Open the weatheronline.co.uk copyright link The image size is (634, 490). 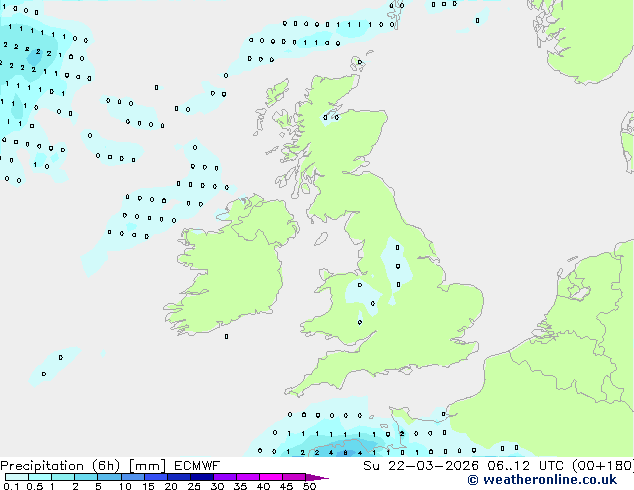coord(542,480)
